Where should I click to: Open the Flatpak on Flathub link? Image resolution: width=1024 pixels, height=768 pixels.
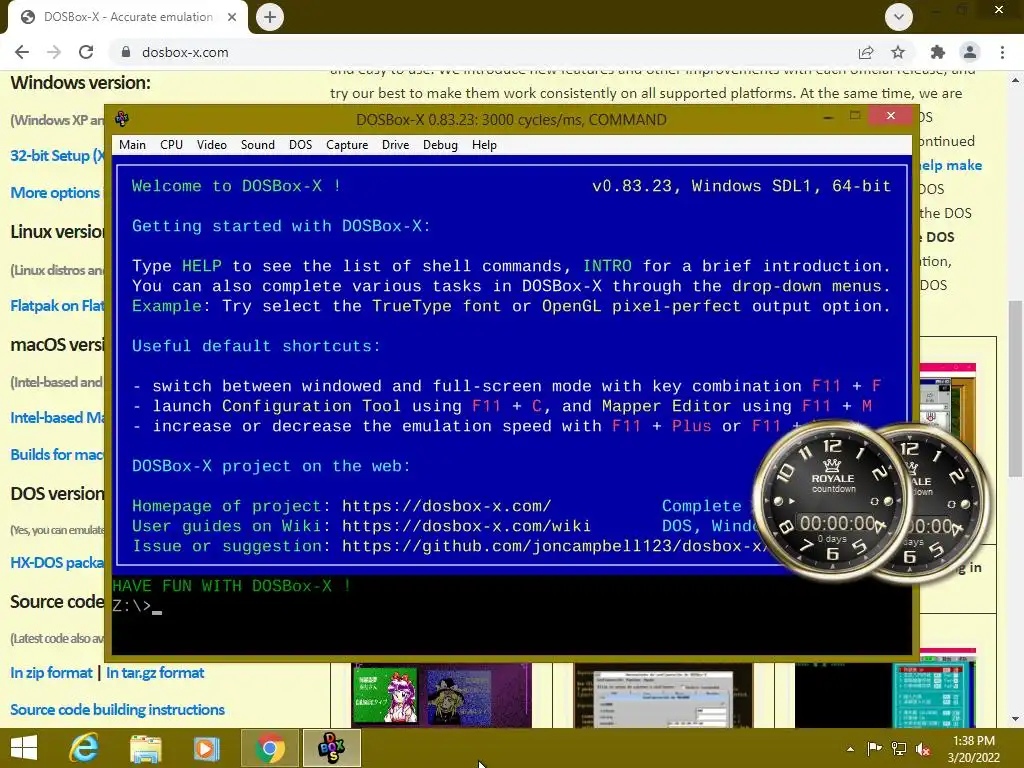pyautogui.click(x=57, y=306)
